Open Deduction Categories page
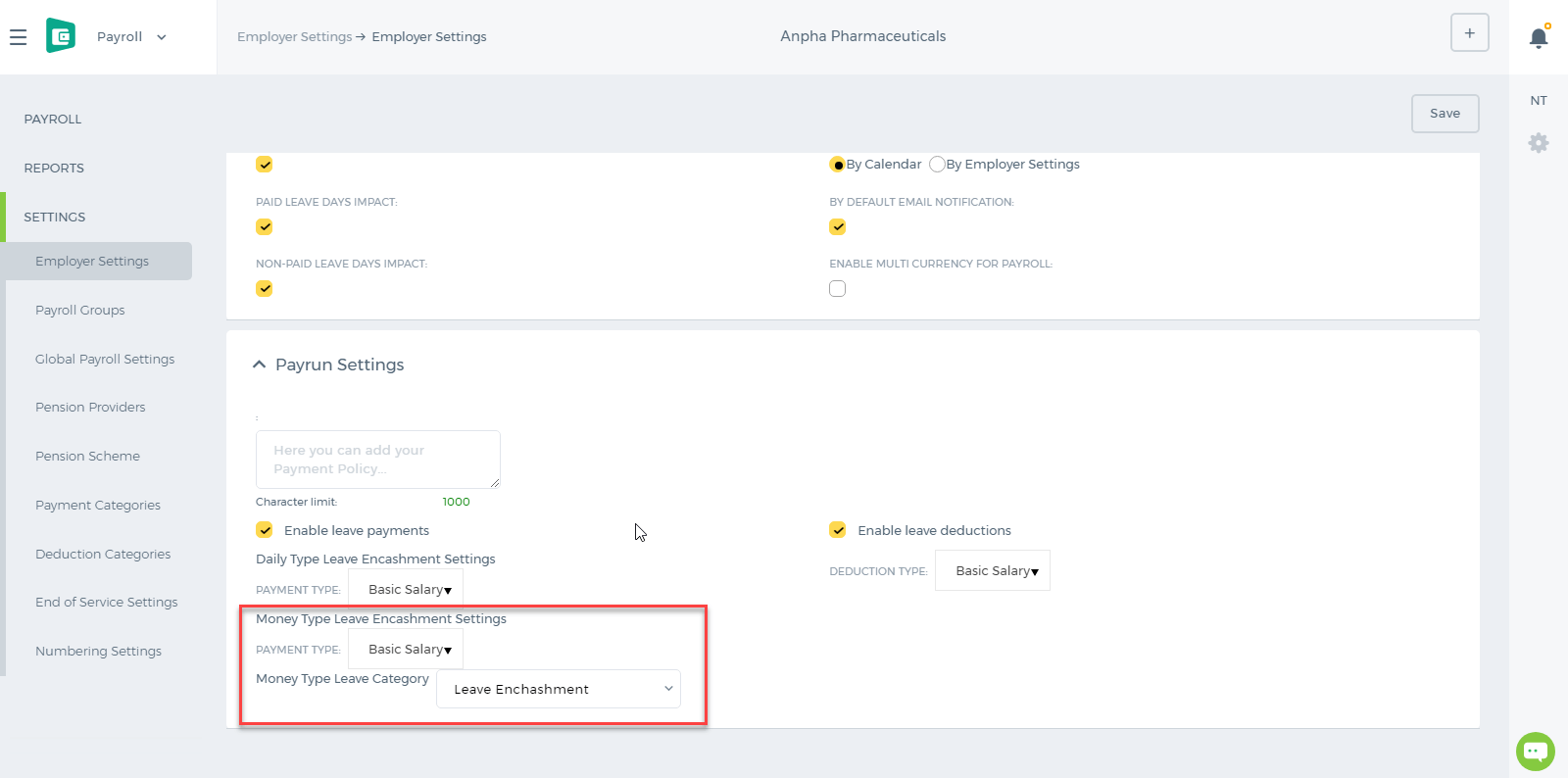The image size is (1568, 778). click(x=103, y=555)
